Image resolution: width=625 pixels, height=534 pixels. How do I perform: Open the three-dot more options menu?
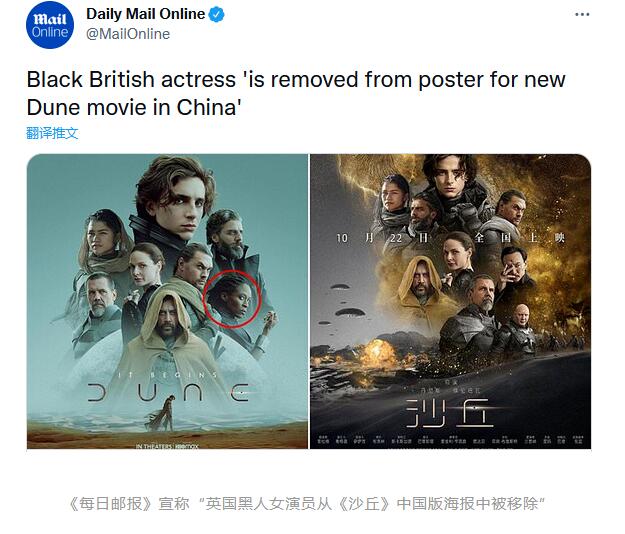click(x=582, y=15)
